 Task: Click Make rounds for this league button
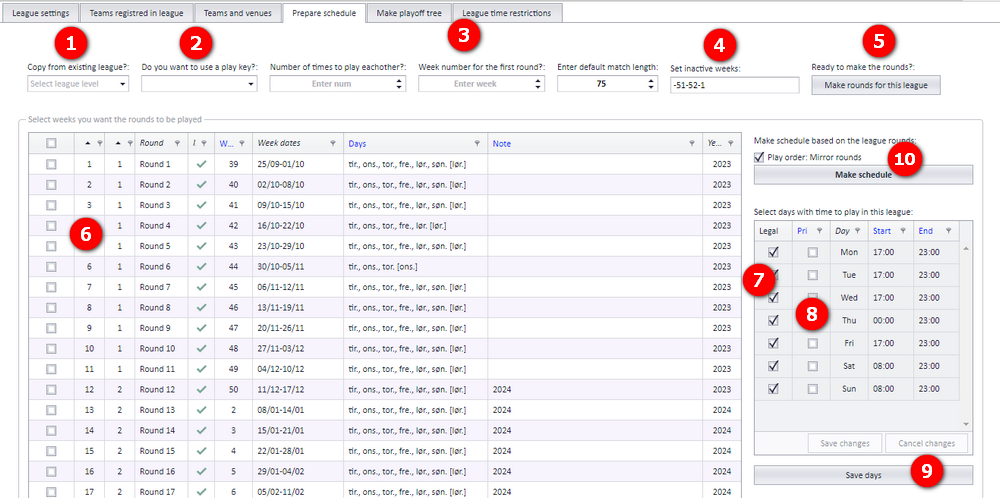(876, 85)
